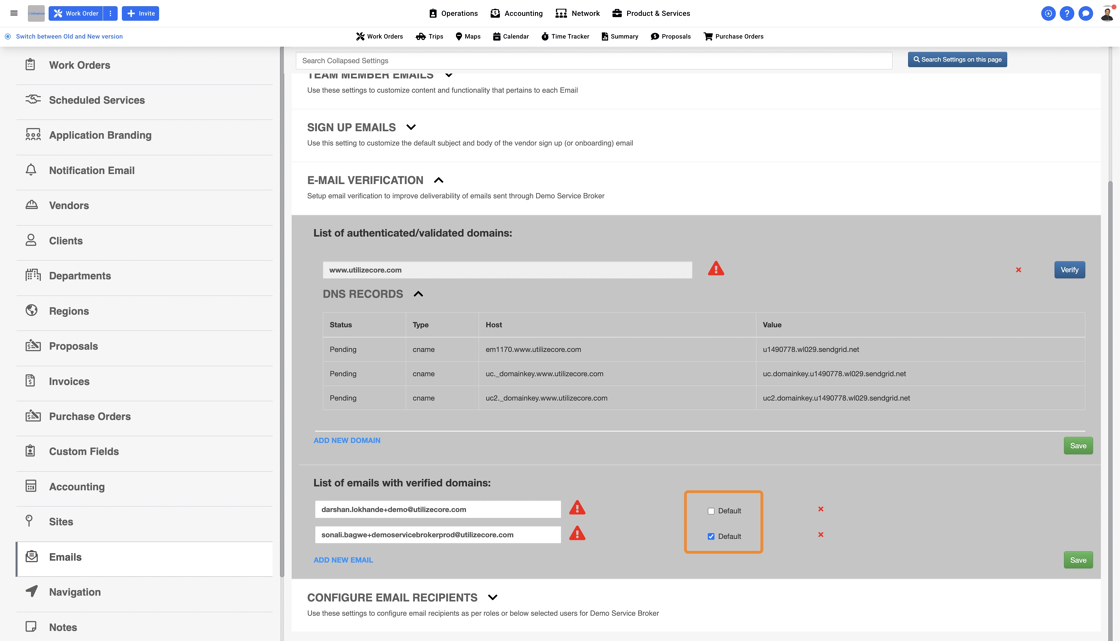Viewport: 1120px width, 641px height.
Task: Click warning icon beside darshan.lokhande email
Action: tap(577, 508)
